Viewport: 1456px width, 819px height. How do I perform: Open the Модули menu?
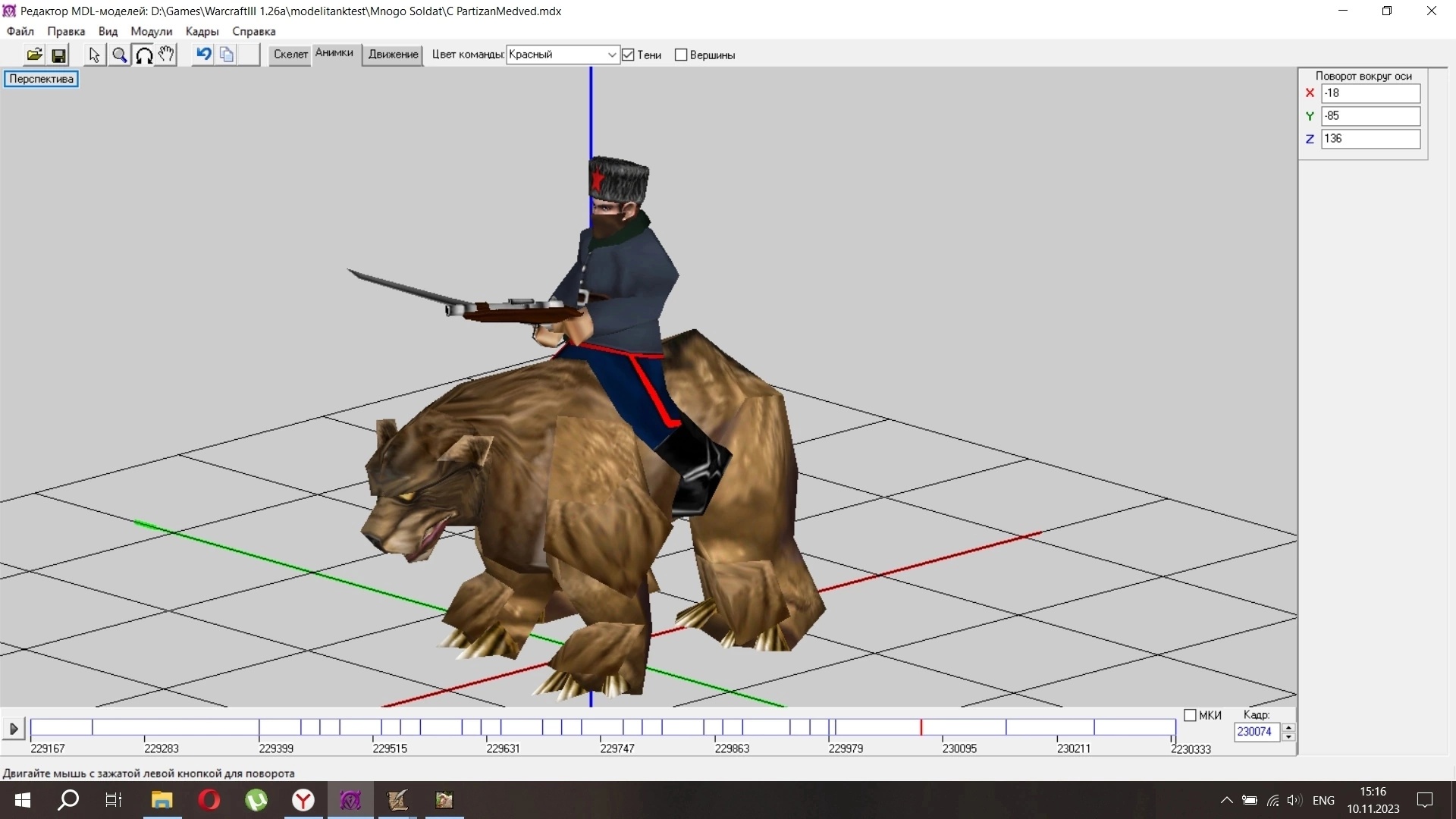151,31
